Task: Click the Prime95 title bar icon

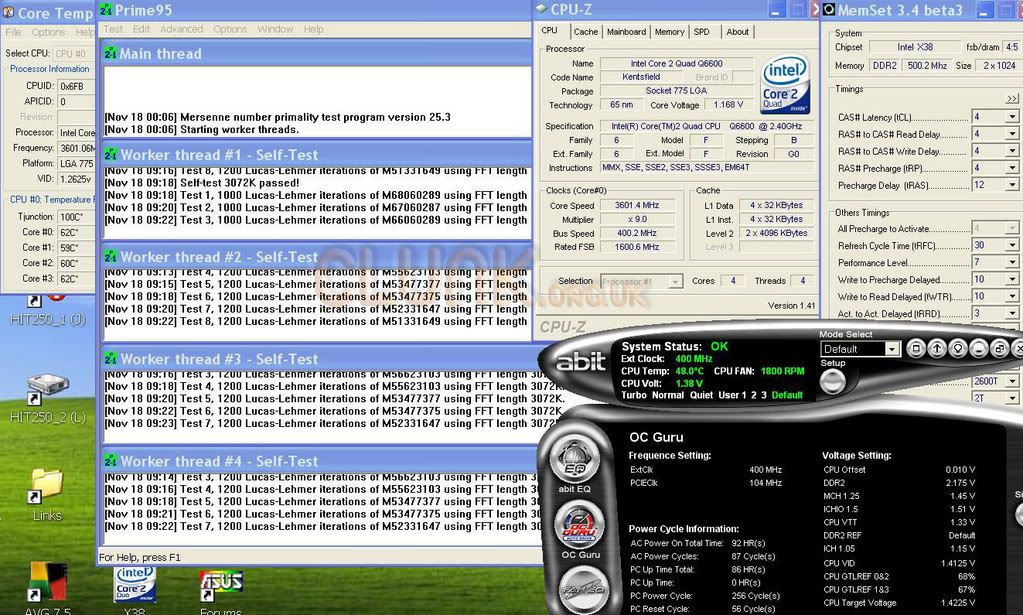Action: (106, 10)
